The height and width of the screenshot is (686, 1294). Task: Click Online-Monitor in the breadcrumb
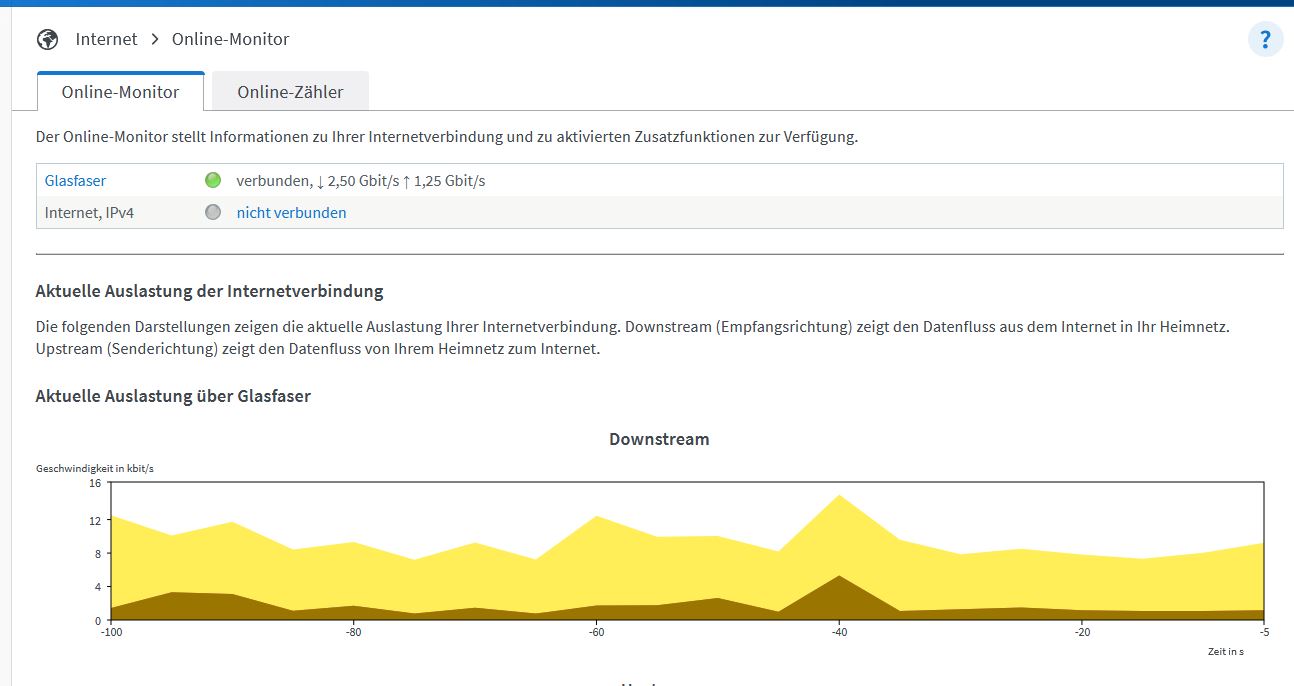(x=230, y=39)
